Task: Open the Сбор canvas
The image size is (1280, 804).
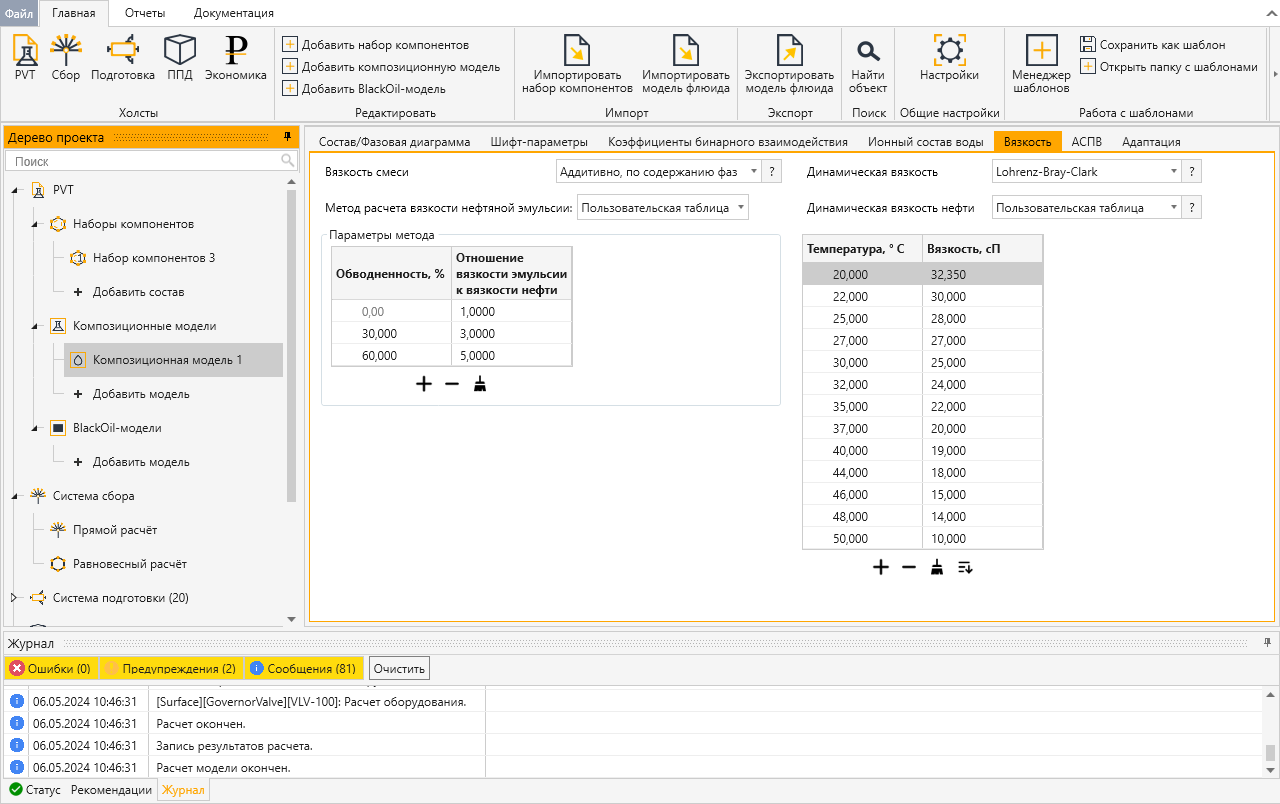Action: pyautogui.click(x=66, y=57)
